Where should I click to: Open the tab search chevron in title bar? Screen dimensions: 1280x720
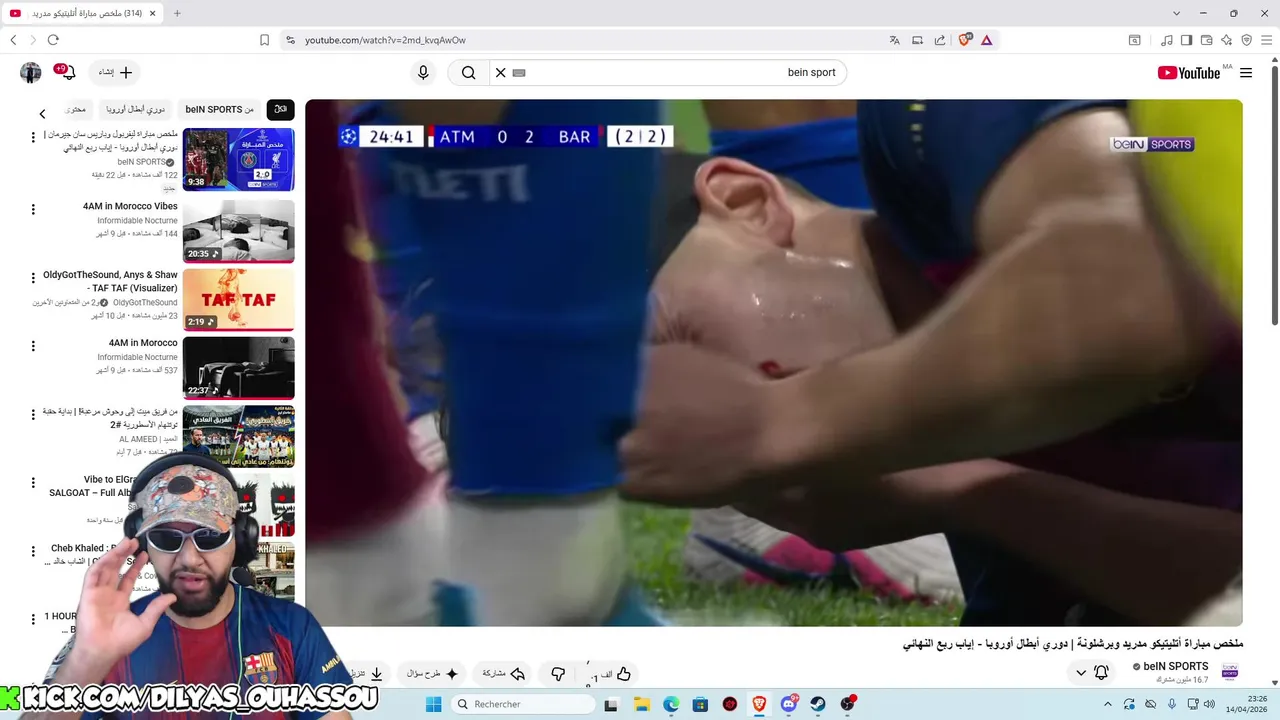coord(1176,13)
